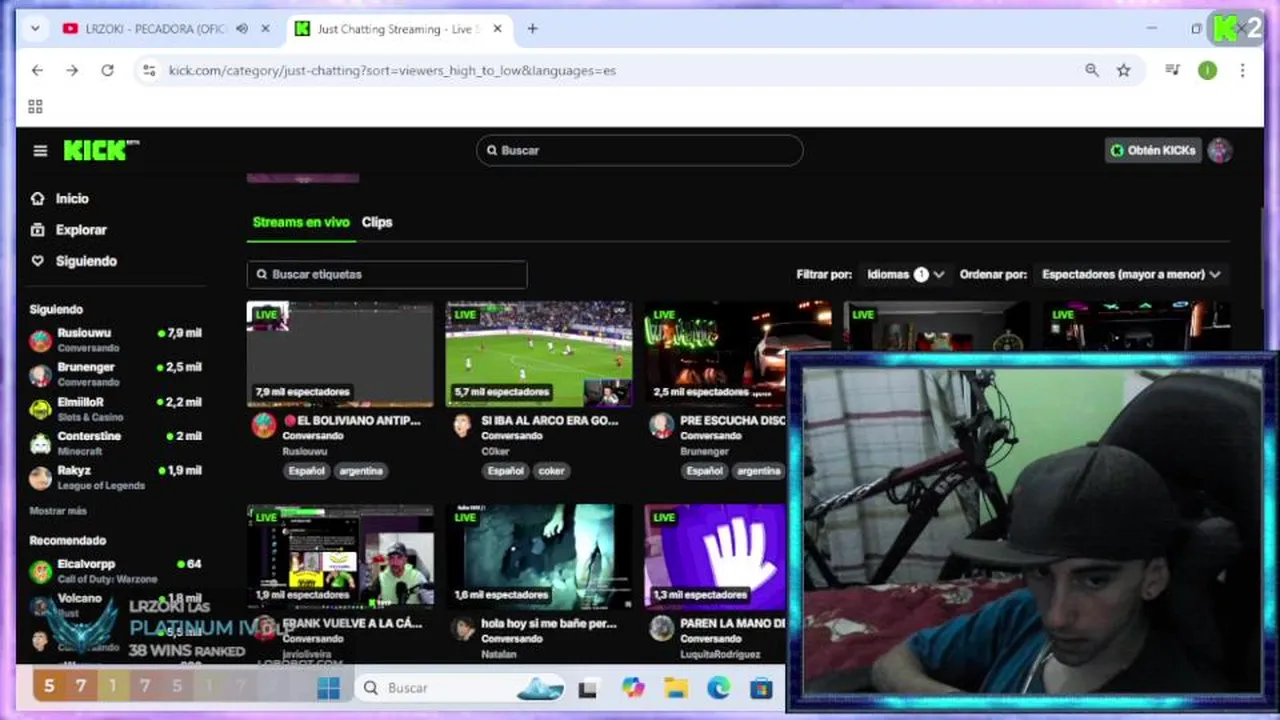
Task: Mute the LRZOKI YouTube tab audio
Action: 242,29
